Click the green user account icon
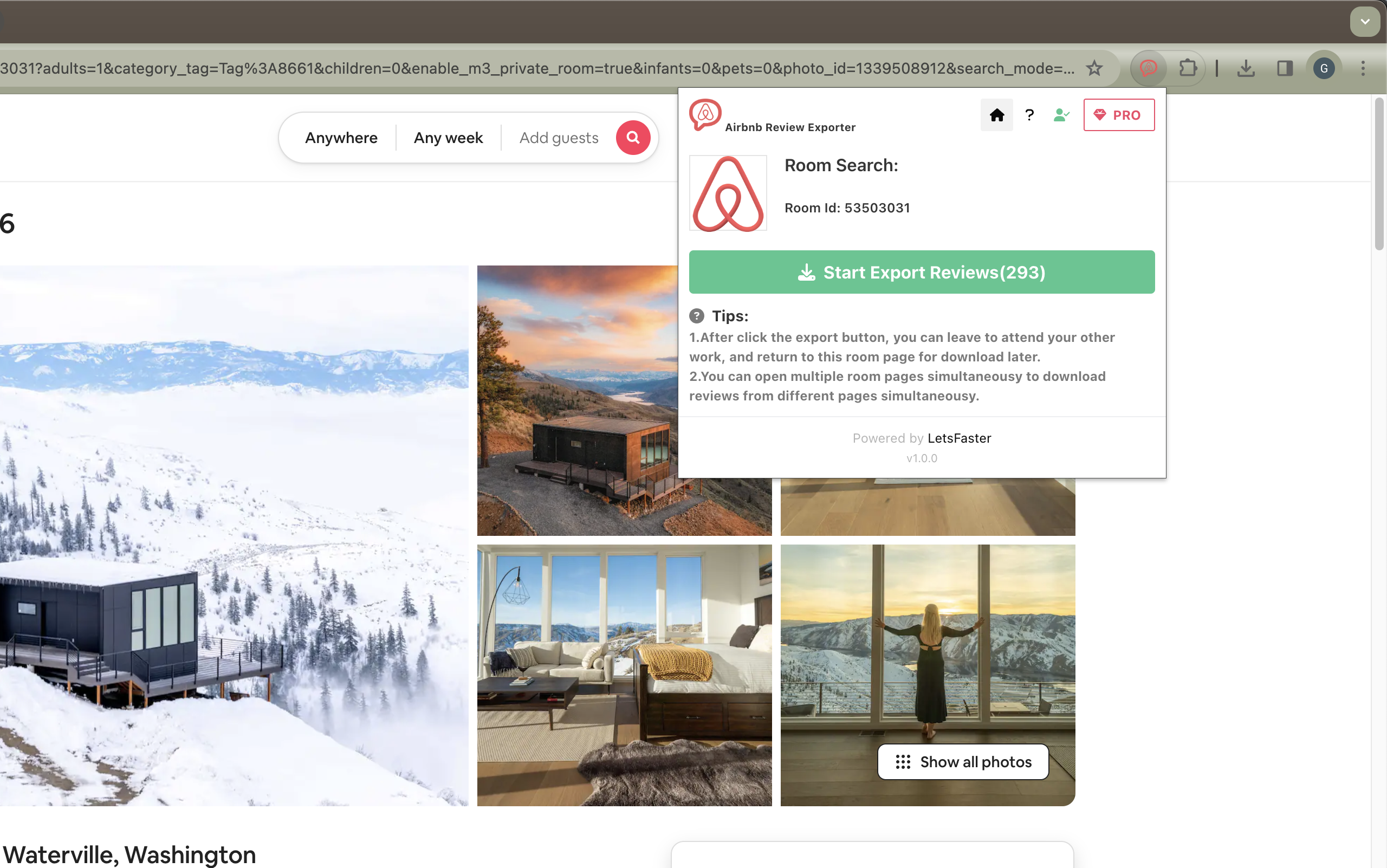The image size is (1387, 868). [x=1061, y=115]
